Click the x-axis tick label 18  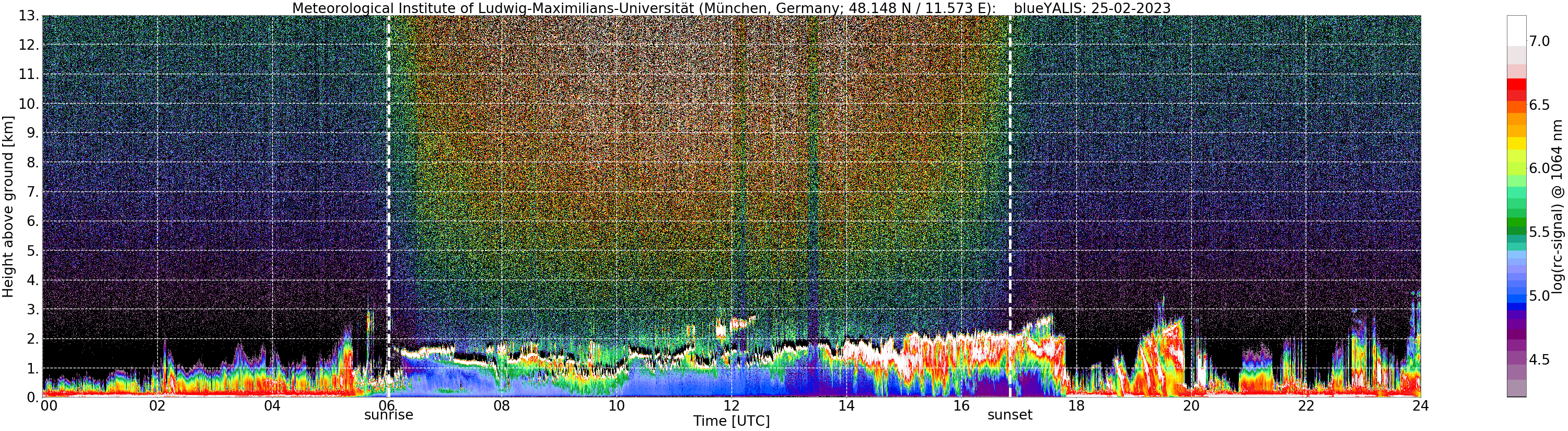(1076, 406)
